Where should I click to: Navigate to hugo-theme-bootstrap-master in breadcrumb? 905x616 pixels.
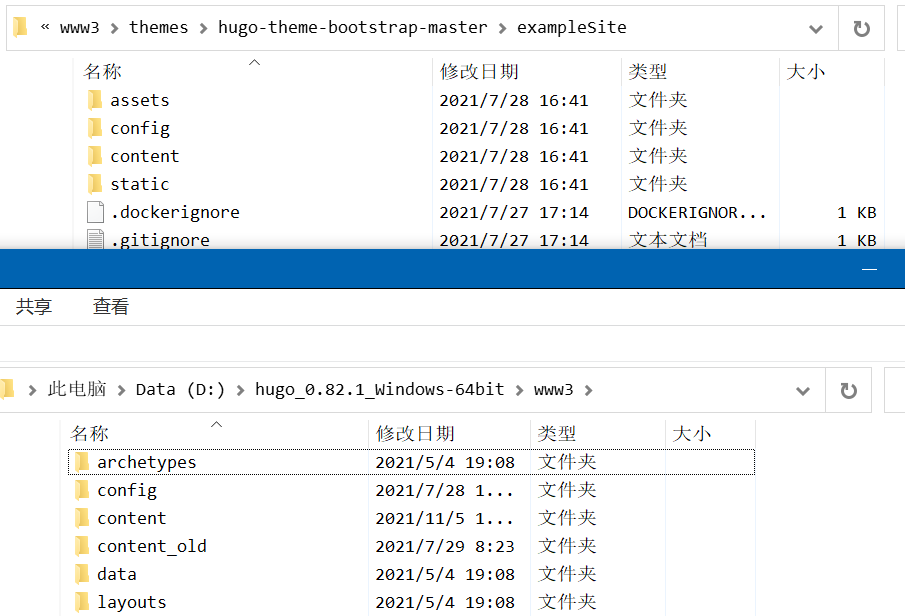coord(352,28)
